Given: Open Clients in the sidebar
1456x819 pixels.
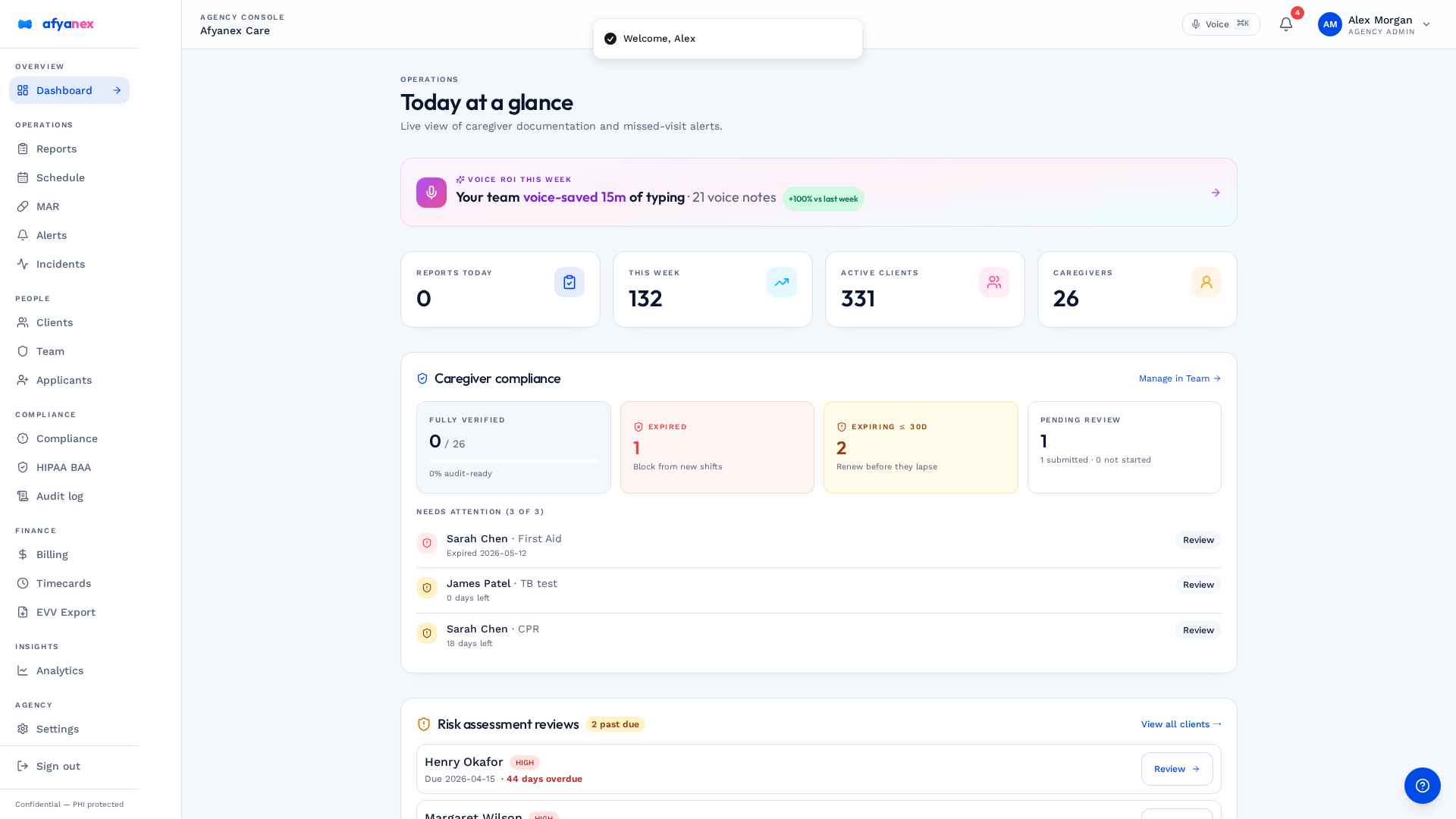Looking at the screenshot, I should tap(69, 322).
